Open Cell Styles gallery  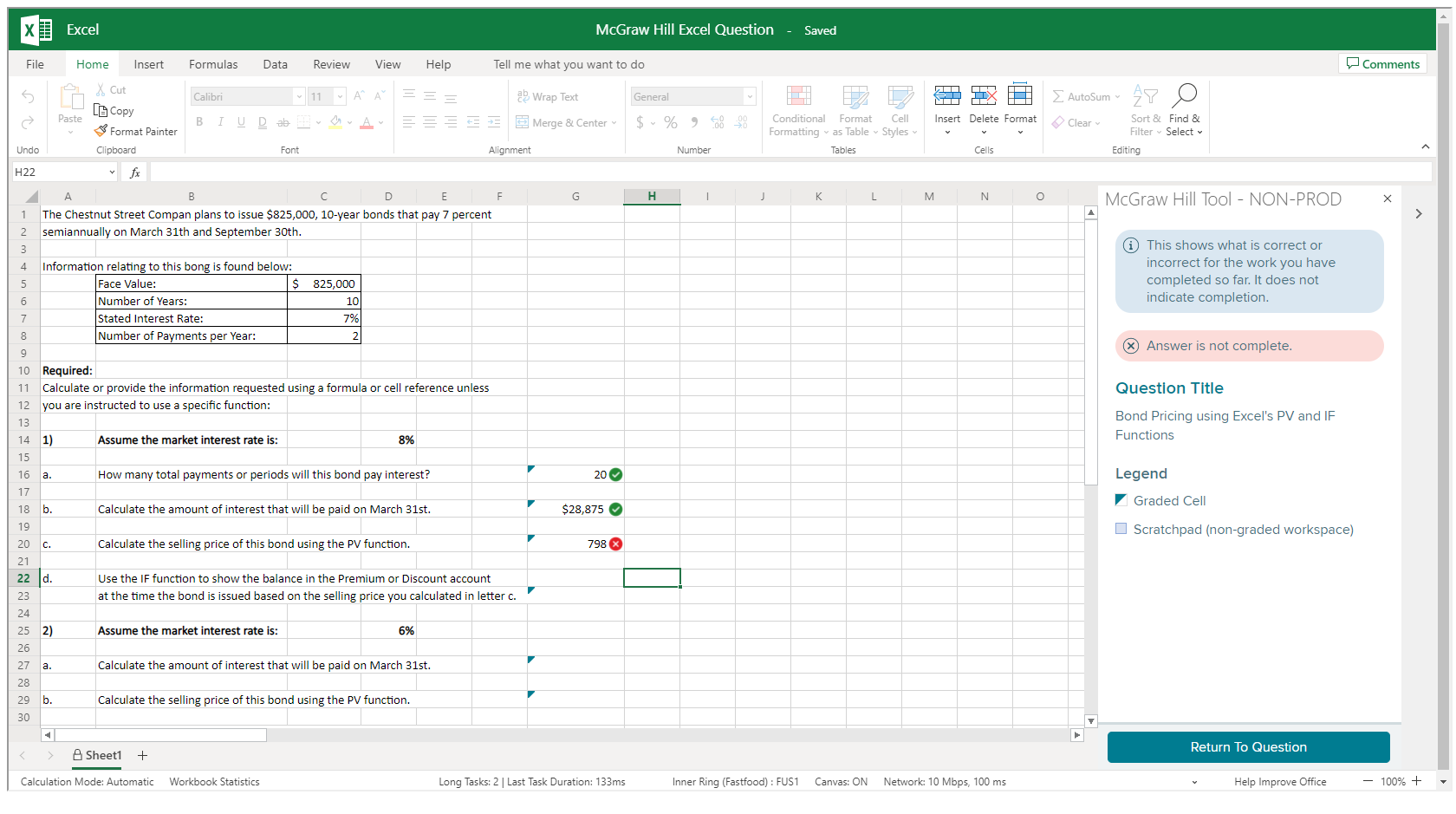click(x=900, y=110)
